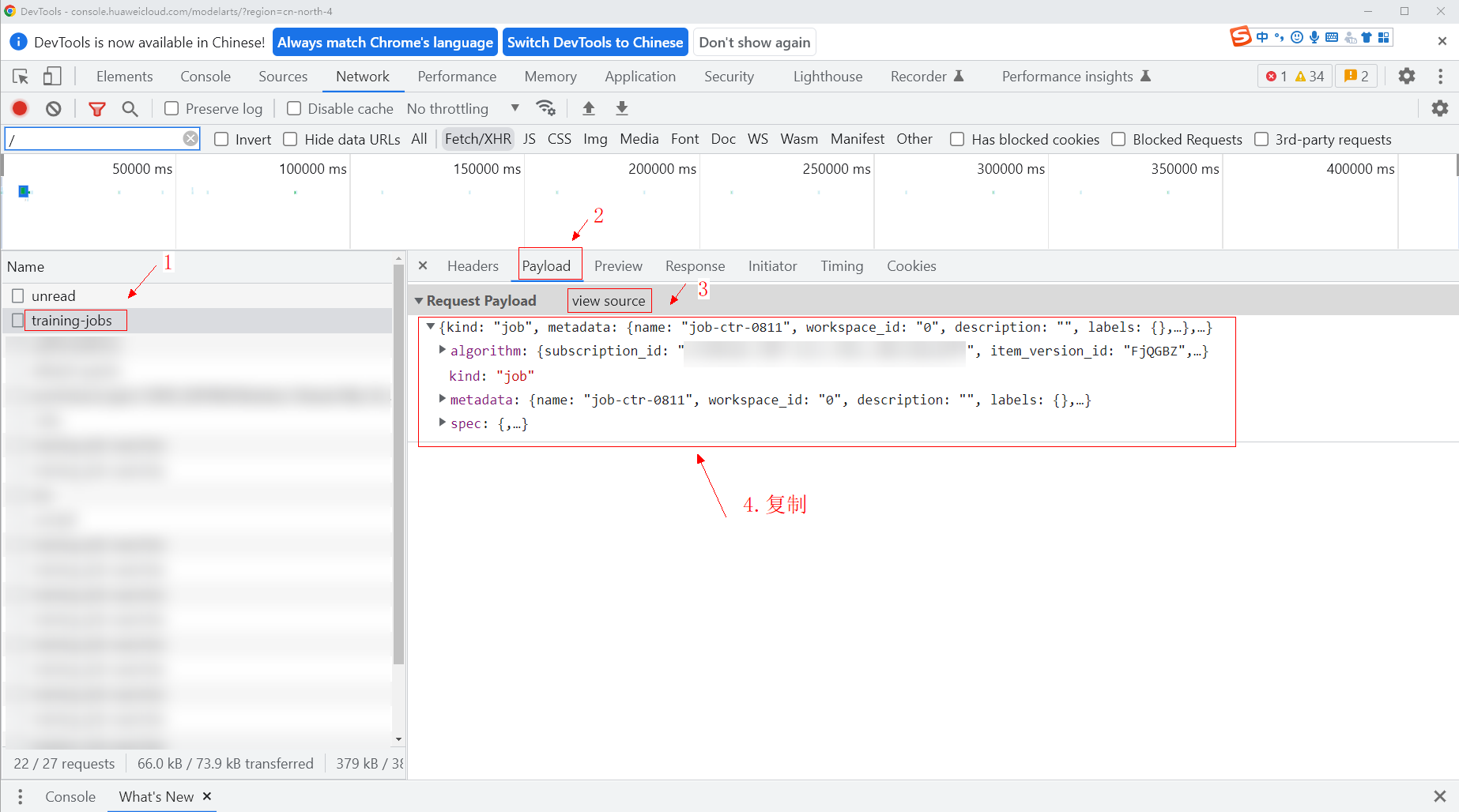The width and height of the screenshot is (1459, 812).
Task: Filter requests by Fetch/XHR type
Action: (x=478, y=139)
